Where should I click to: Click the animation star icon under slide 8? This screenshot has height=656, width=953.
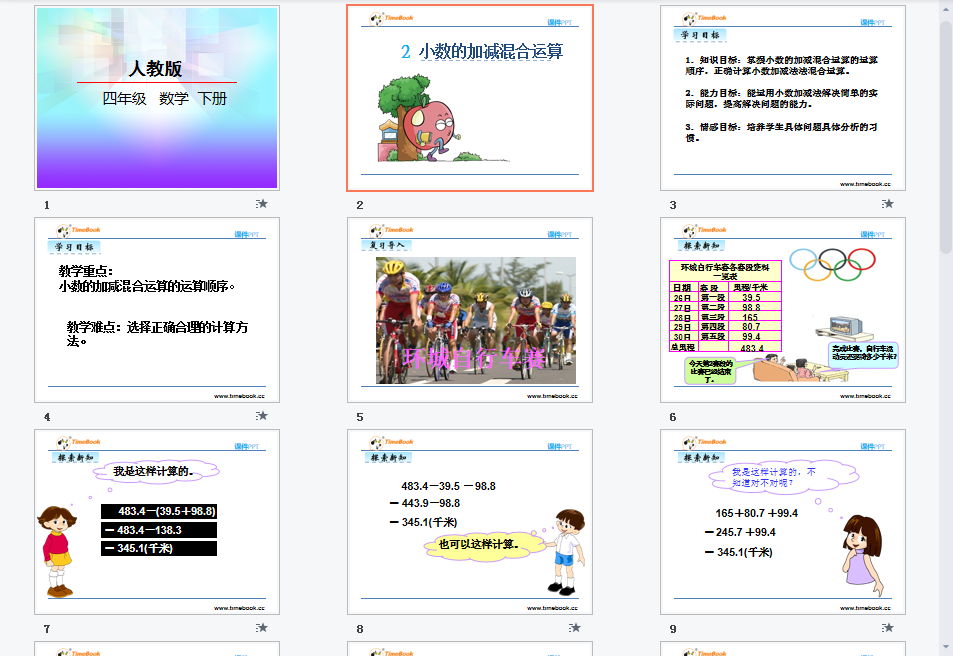click(575, 628)
